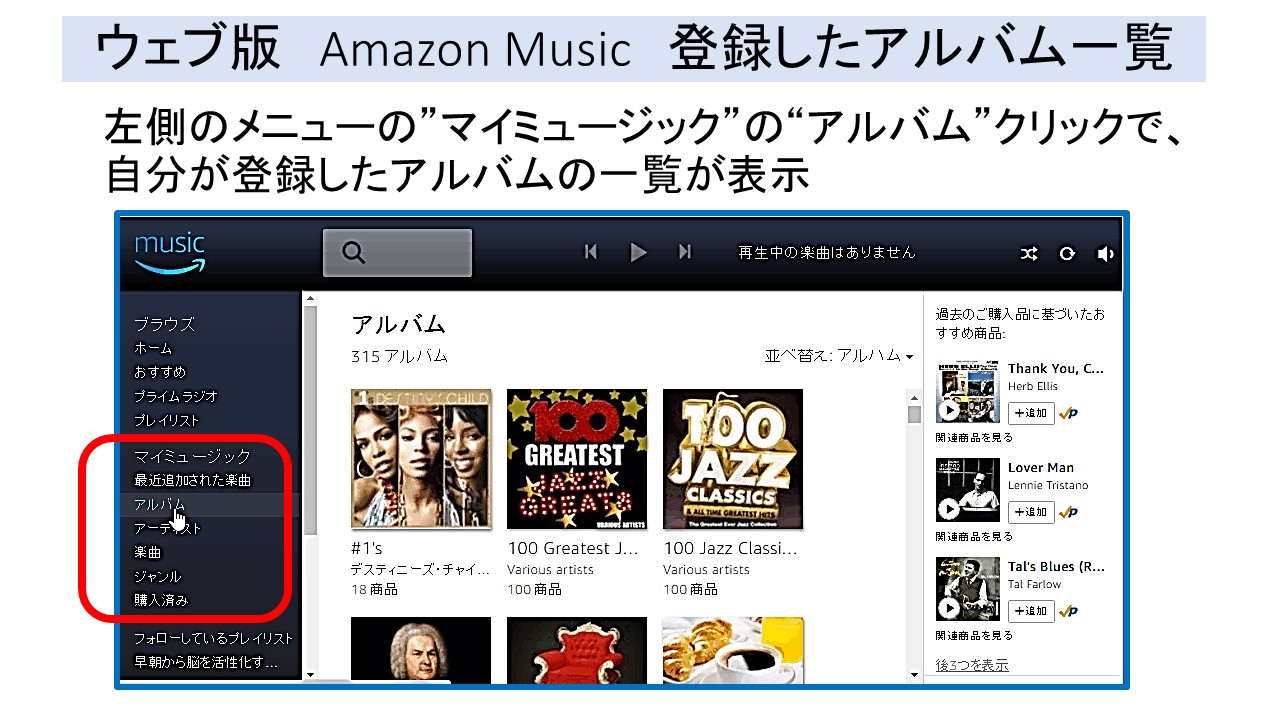The height and width of the screenshot is (720, 1280).
Task: Play preview of Lover Man album
Action: click(x=948, y=510)
